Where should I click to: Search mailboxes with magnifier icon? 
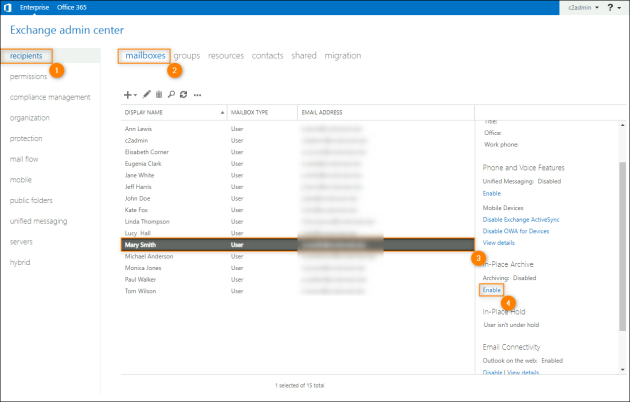point(171,94)
